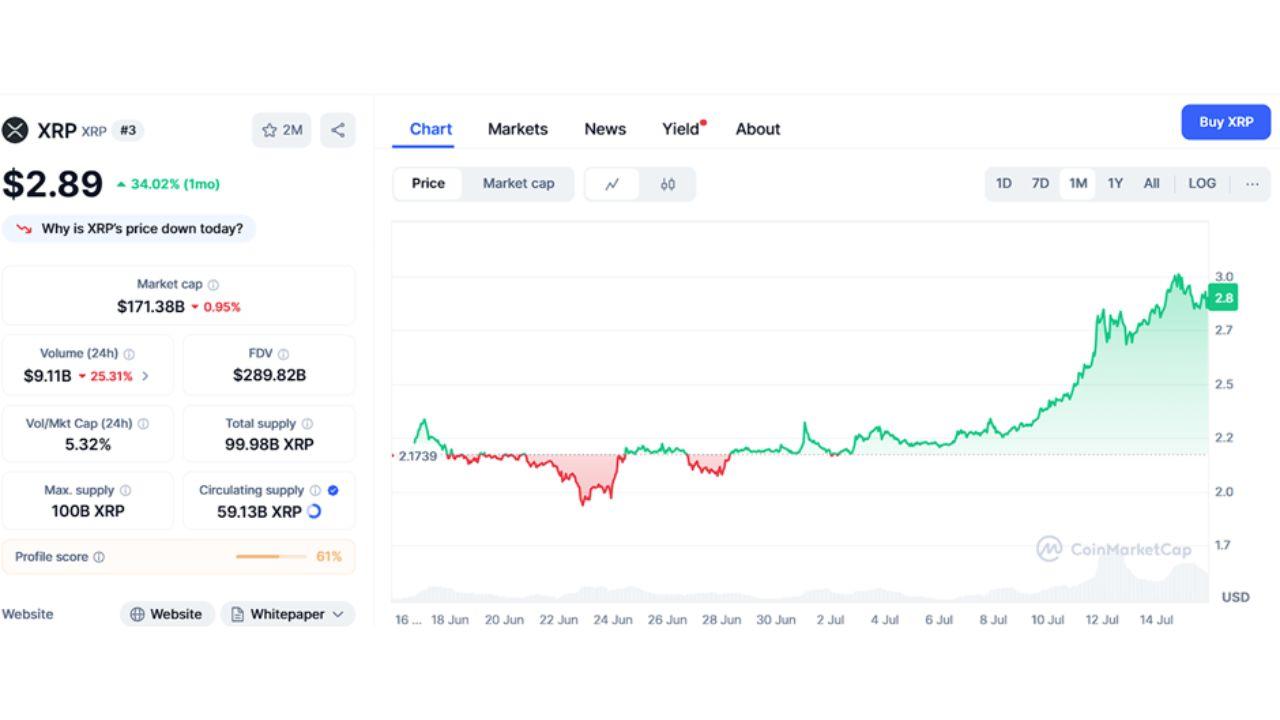Open the info icon next to FDV
This screenshot has height=720, width=1280.
click(283, 354)
